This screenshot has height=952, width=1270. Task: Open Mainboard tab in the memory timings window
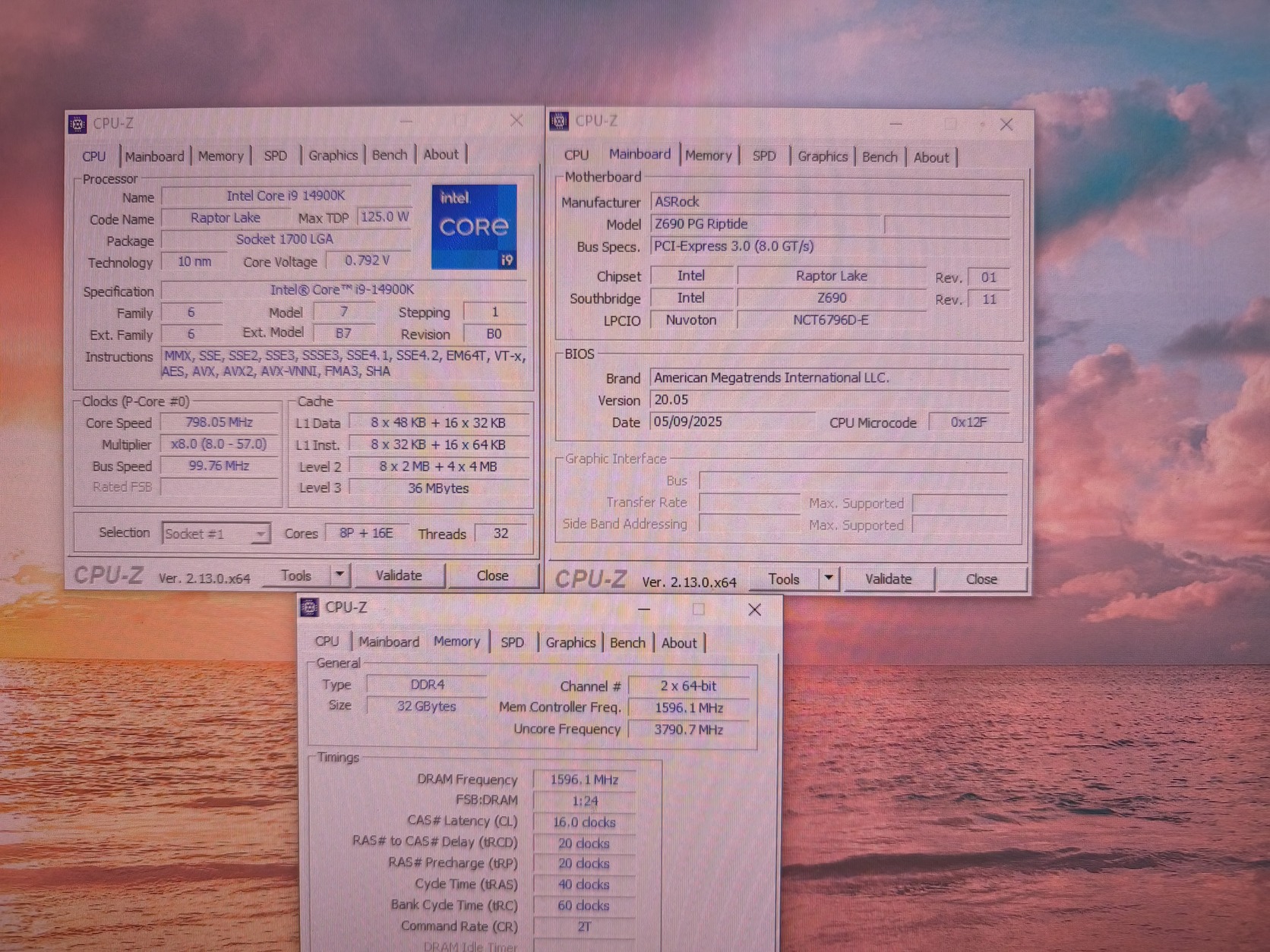389,642
